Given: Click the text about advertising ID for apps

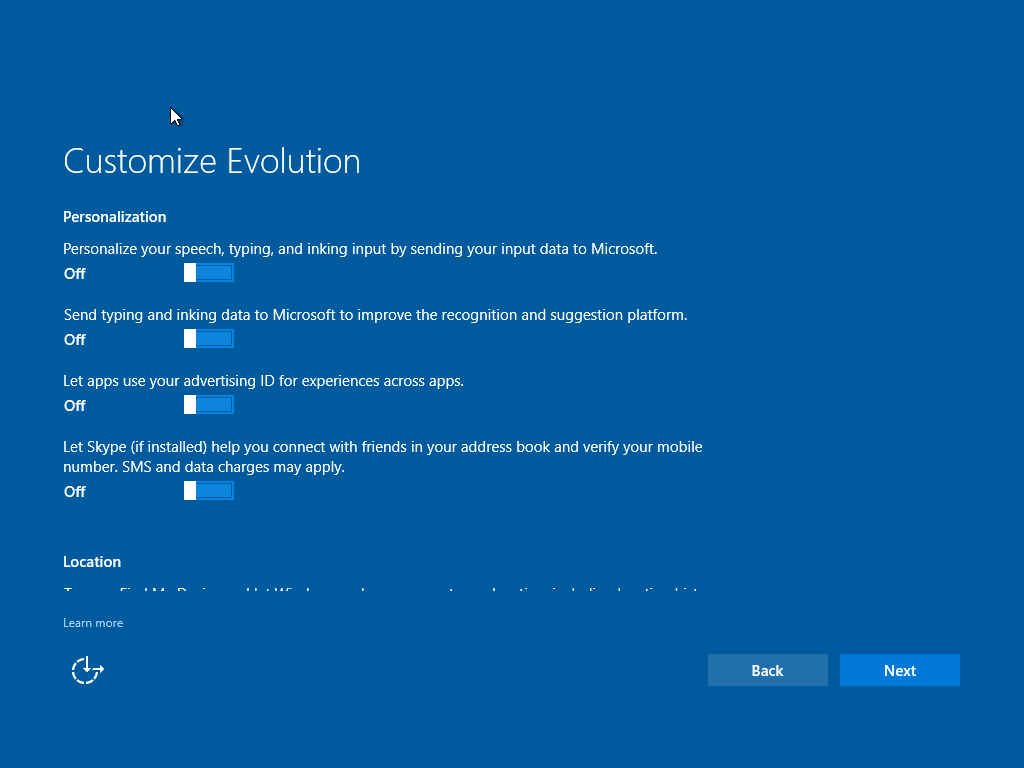Looking at the screenshot, I should point(263,381).
